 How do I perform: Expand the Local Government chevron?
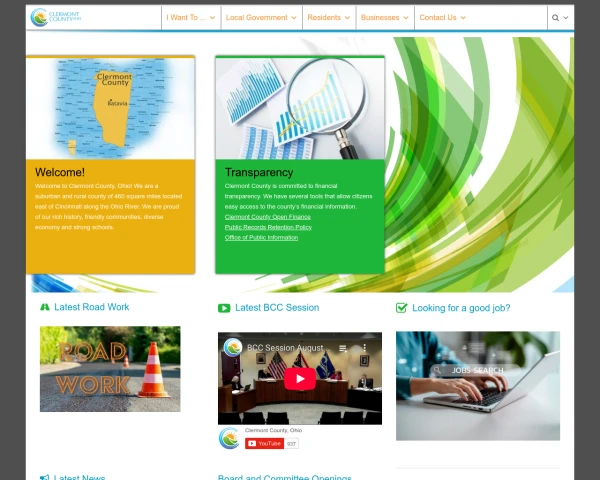coord(293,18)
